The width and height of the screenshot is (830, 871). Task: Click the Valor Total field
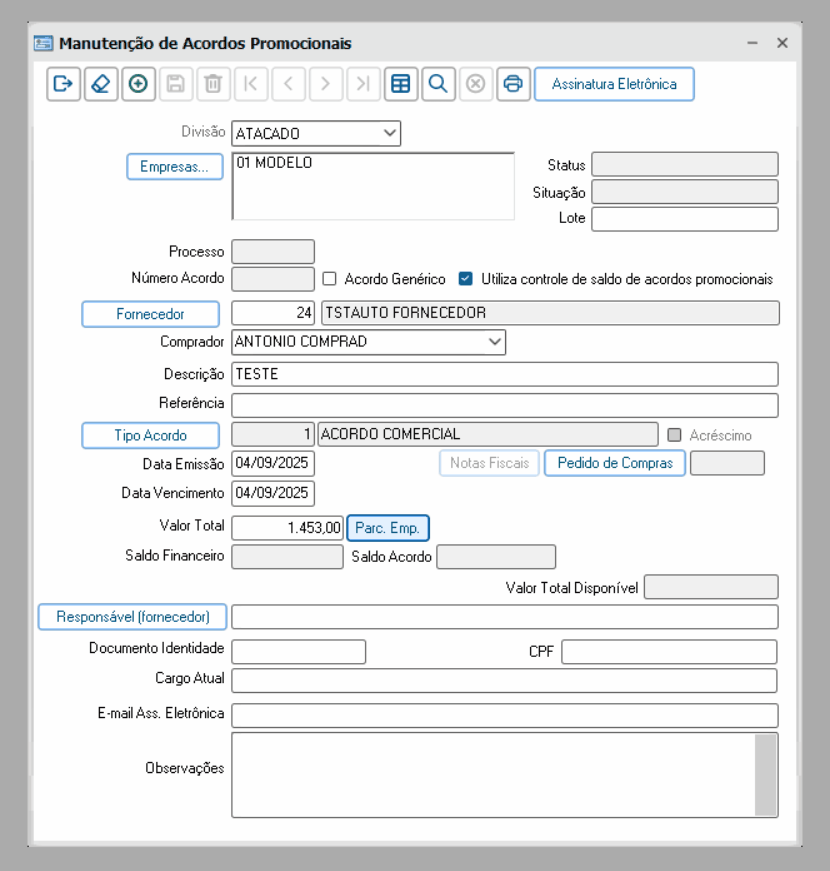287,528
